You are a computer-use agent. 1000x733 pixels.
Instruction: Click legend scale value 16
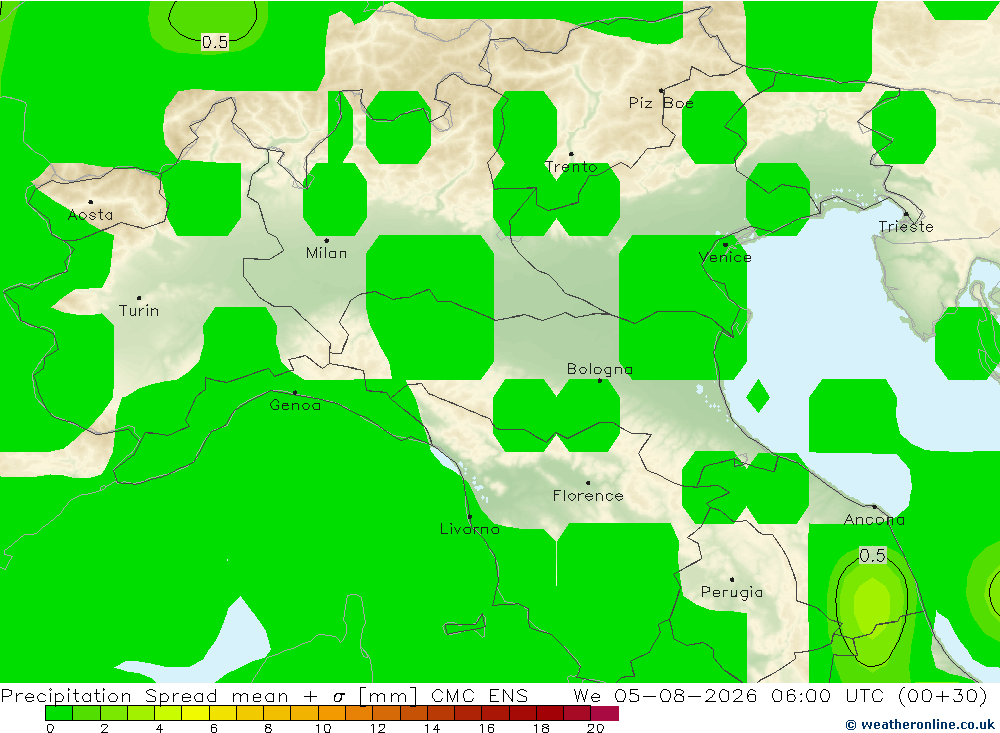pyautogui.click(x=487, y=728)
